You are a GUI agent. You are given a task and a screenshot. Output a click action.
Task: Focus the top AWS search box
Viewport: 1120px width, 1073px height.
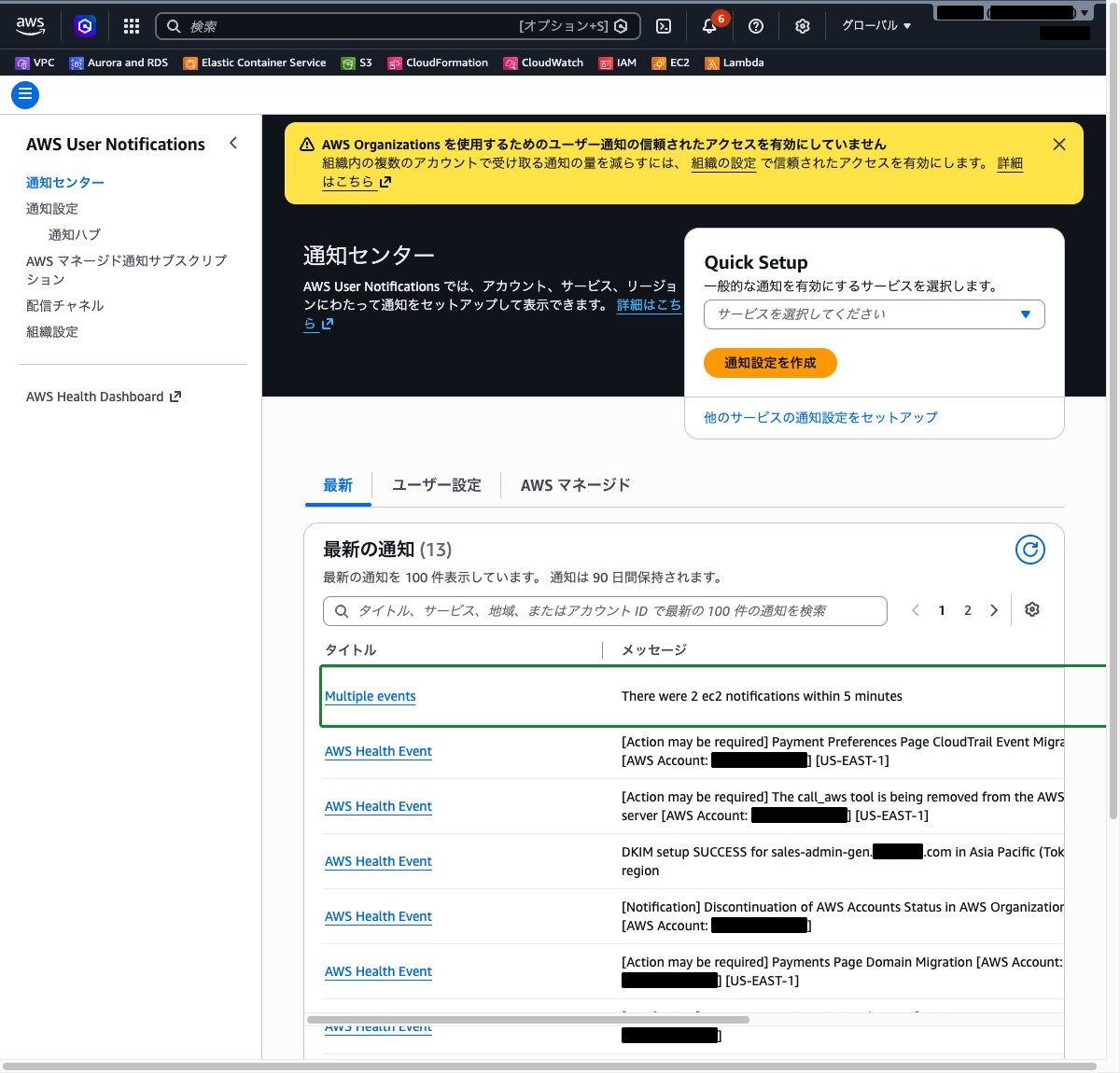[x=399, y=26]
